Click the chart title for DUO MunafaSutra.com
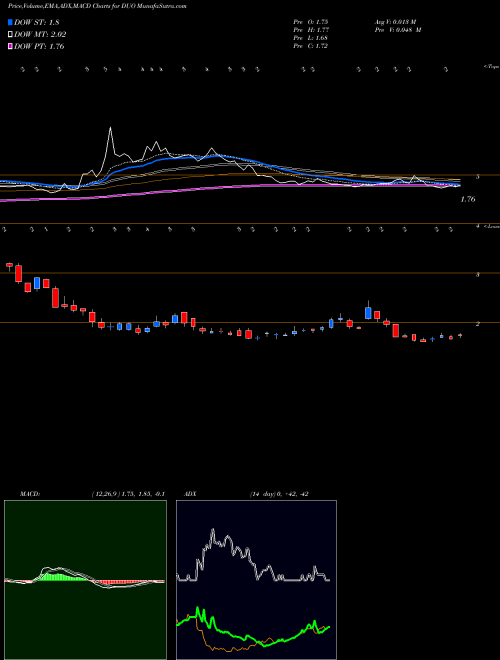500x660 pixels. 97,6
